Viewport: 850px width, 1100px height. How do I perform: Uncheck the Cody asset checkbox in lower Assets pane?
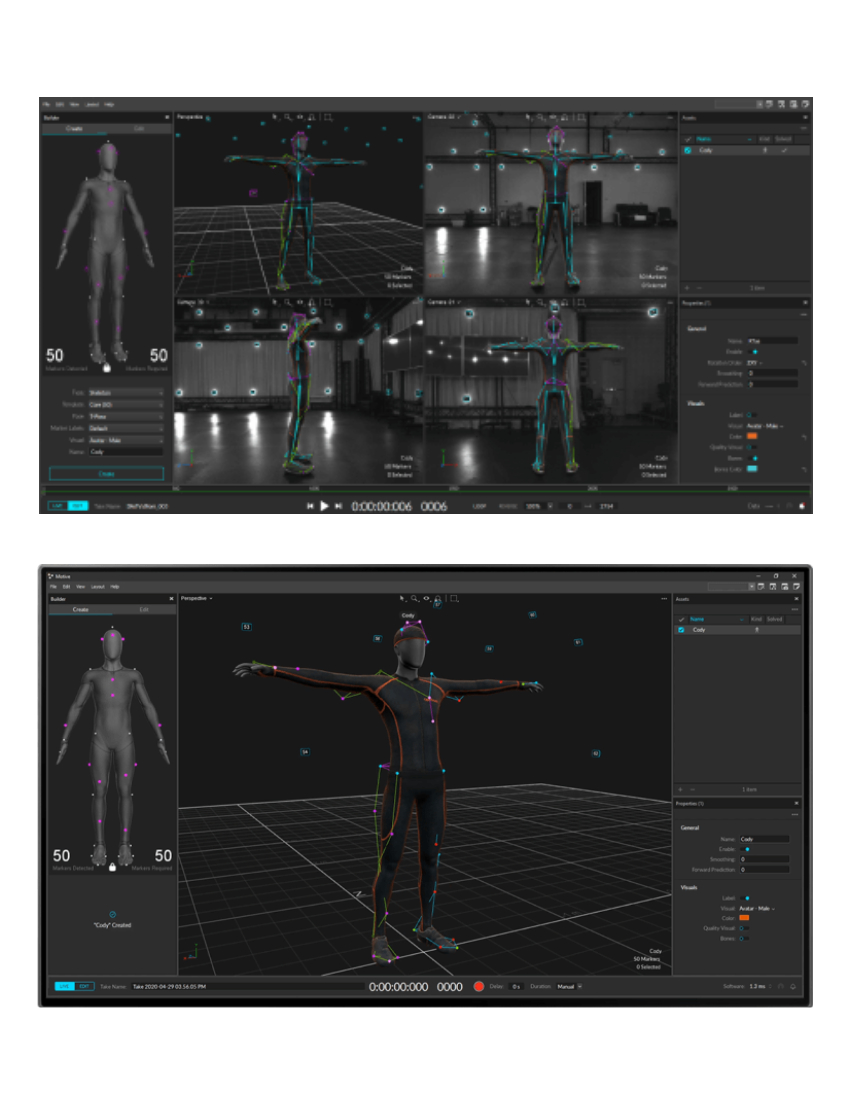point(681,630)
